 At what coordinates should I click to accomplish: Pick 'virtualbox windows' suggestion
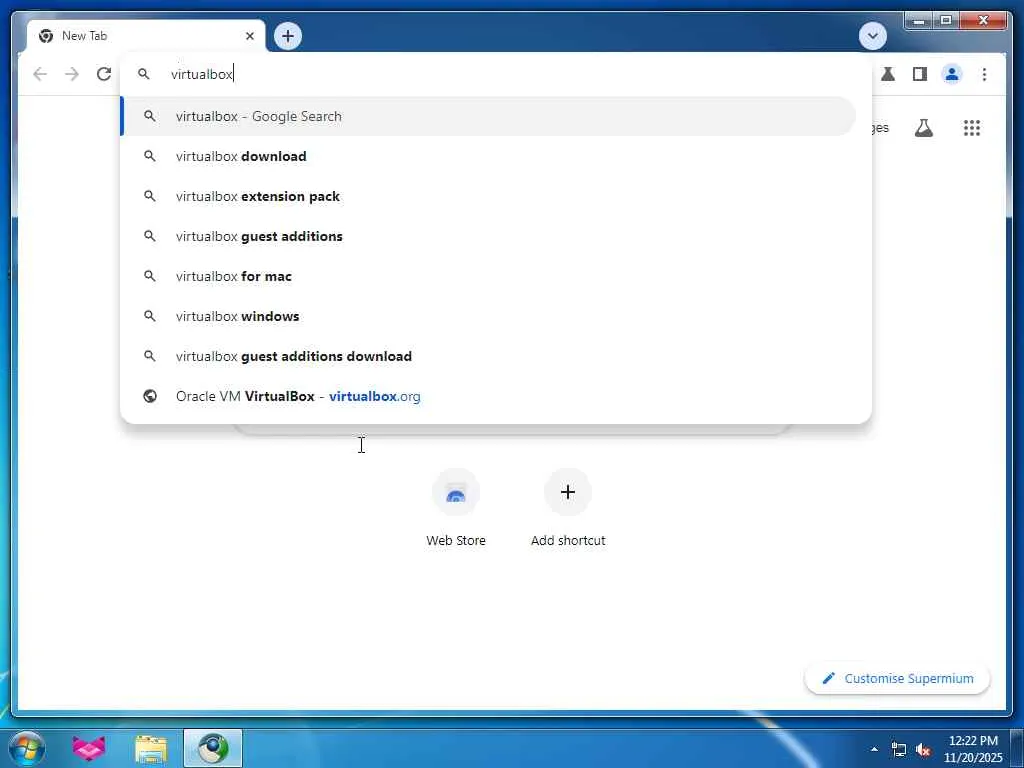coord(488,316)
